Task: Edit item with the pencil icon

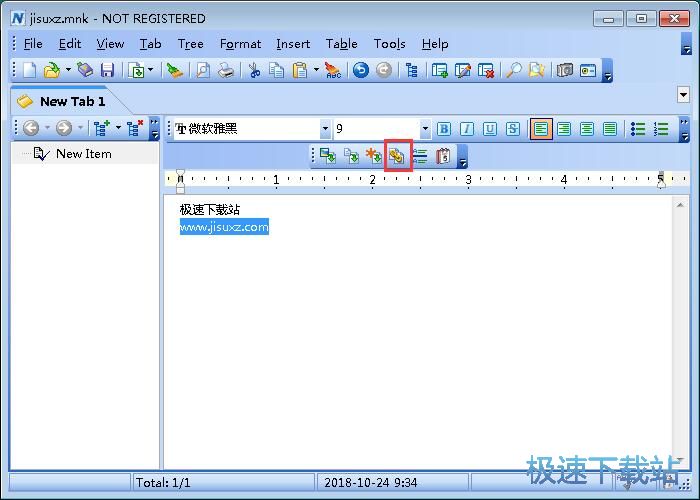Action: 463,70
